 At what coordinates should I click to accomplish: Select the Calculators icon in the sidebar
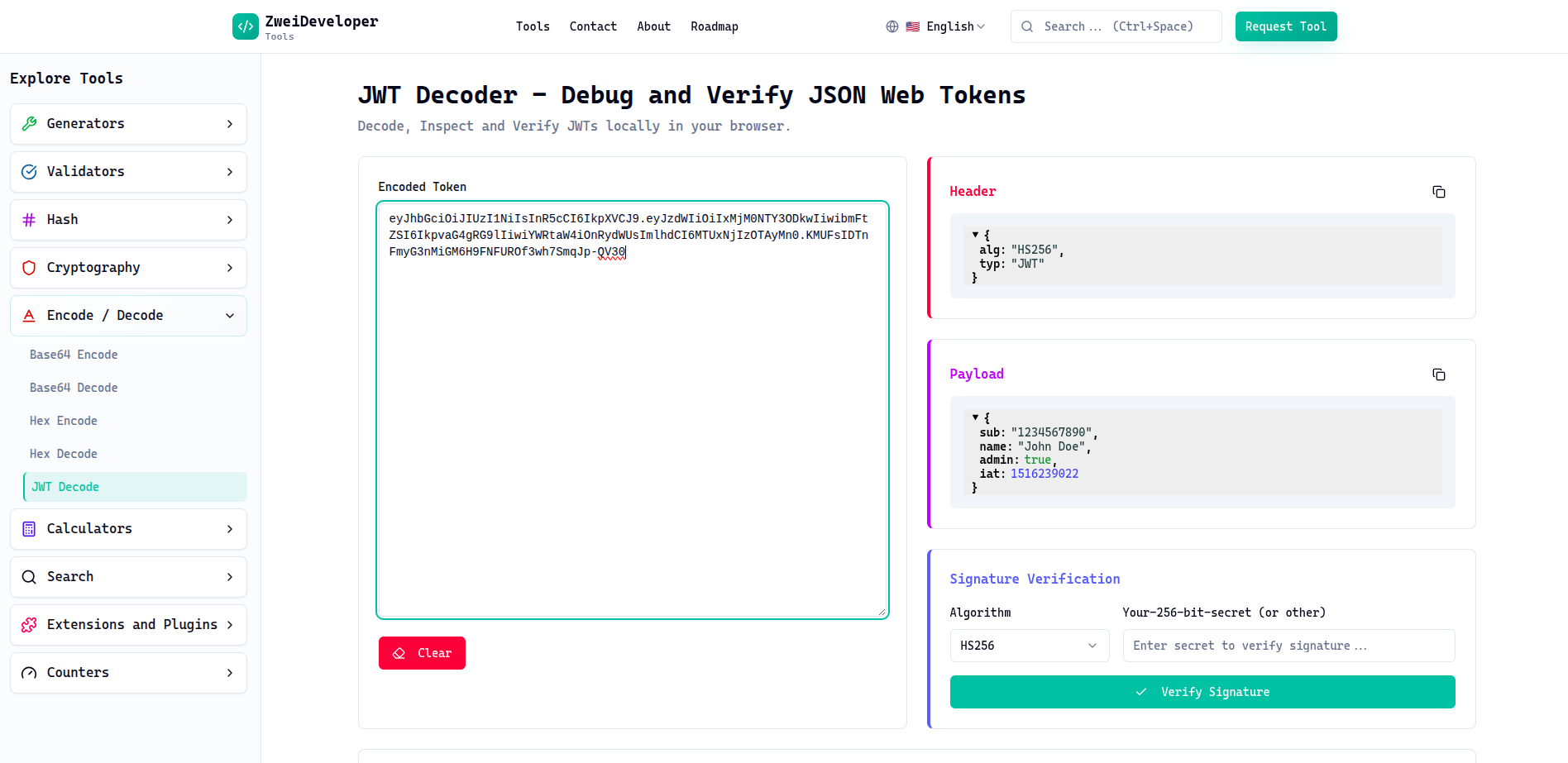(29, 528)
